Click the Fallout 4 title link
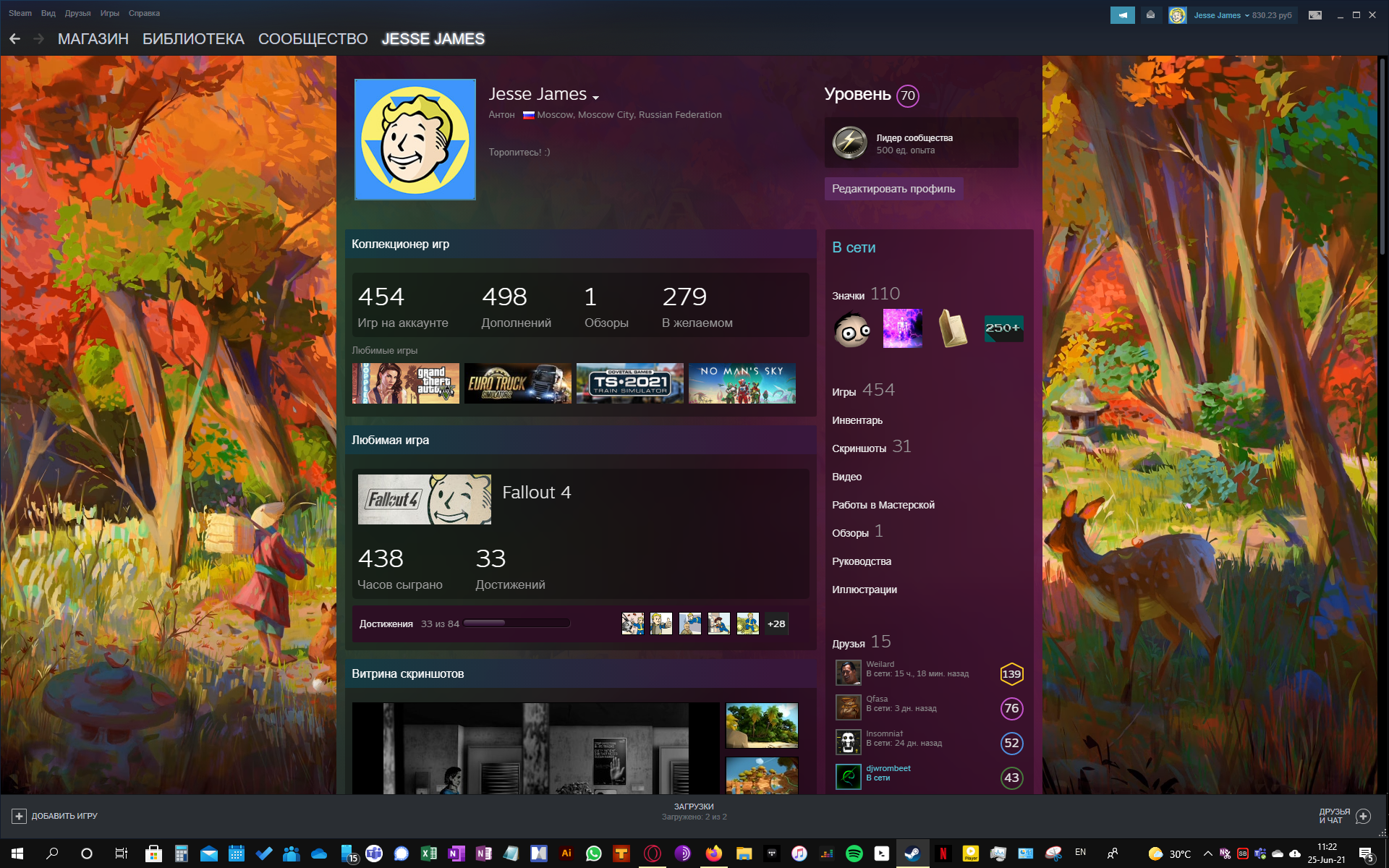This screenshot has height=868, width=1389. tap(537, 493)
